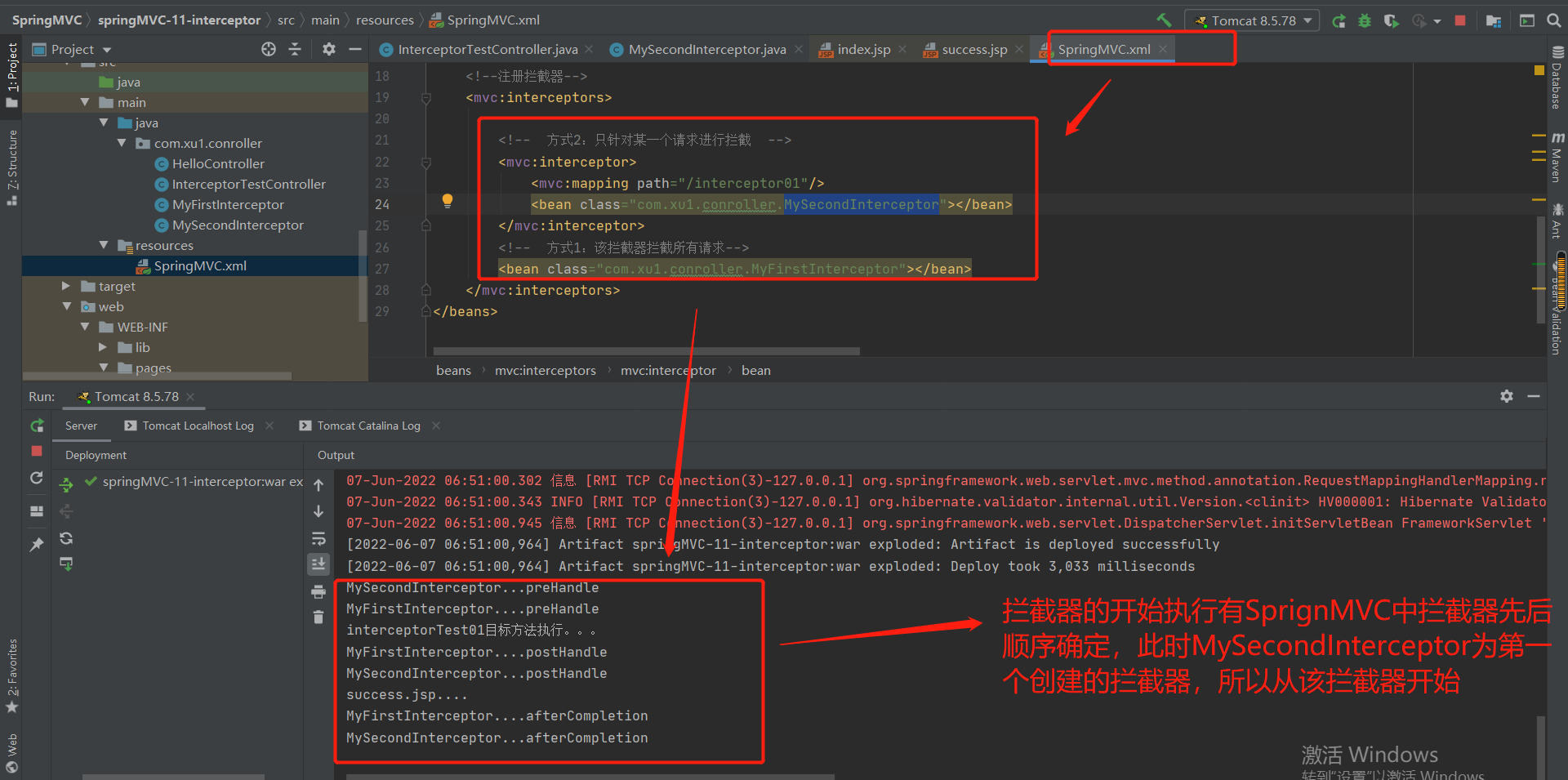
Task: Switch to InterceptorTestController.java tab
Action: tap(488, 49)
